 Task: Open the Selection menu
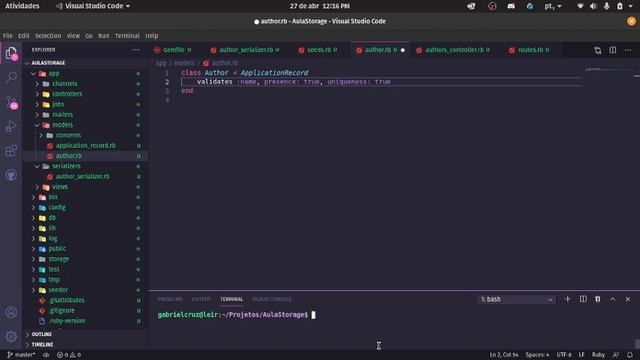(48, 36)
